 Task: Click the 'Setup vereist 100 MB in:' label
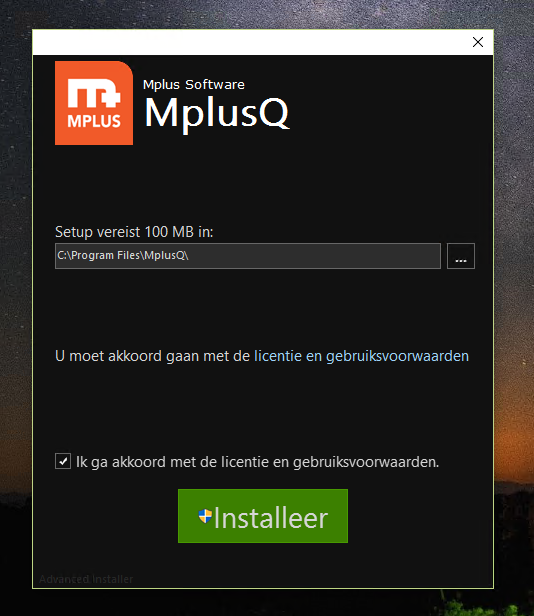pos(134,232)
